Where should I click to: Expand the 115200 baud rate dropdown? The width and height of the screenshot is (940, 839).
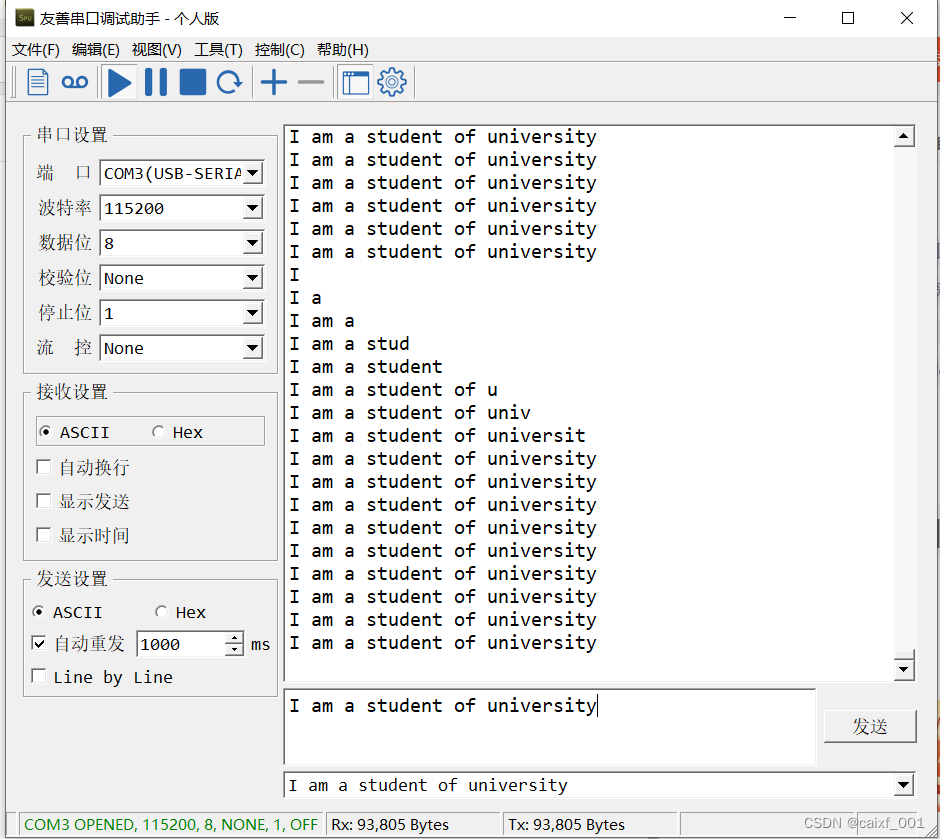click(x=253, y=208)
